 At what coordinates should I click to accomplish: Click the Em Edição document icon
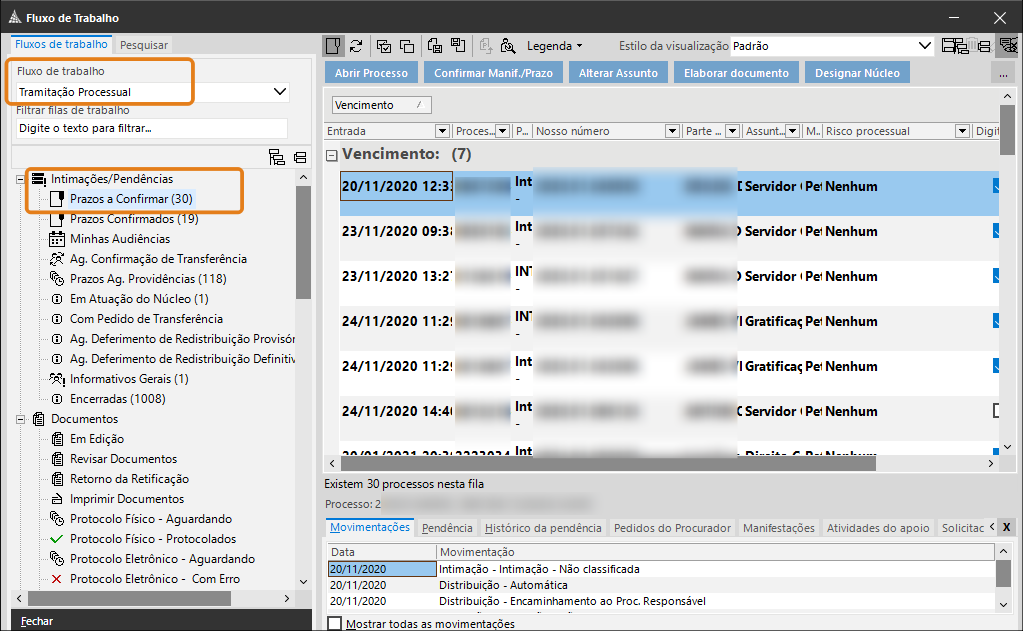pyautogui.click(x=57, y=439)
